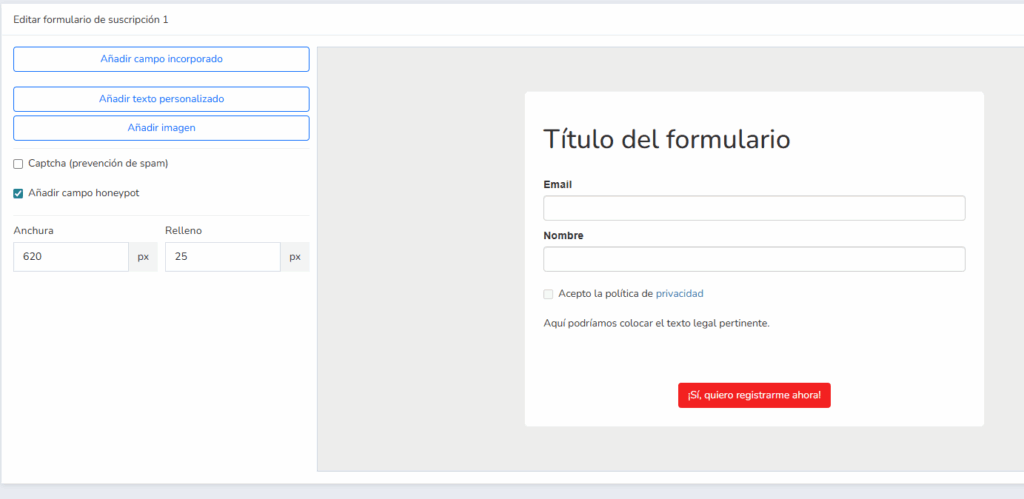Image resolution: width=1024 pixels, height=499 pixels.
Task: Open the privacidad policy link
Action: click(680, 294)
